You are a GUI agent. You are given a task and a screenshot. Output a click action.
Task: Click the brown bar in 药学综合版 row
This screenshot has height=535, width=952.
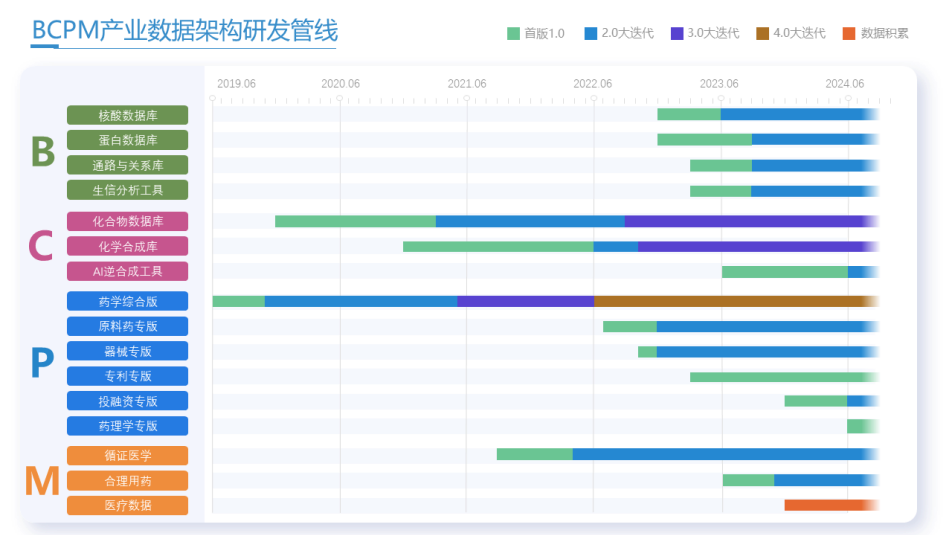(730, 301)
